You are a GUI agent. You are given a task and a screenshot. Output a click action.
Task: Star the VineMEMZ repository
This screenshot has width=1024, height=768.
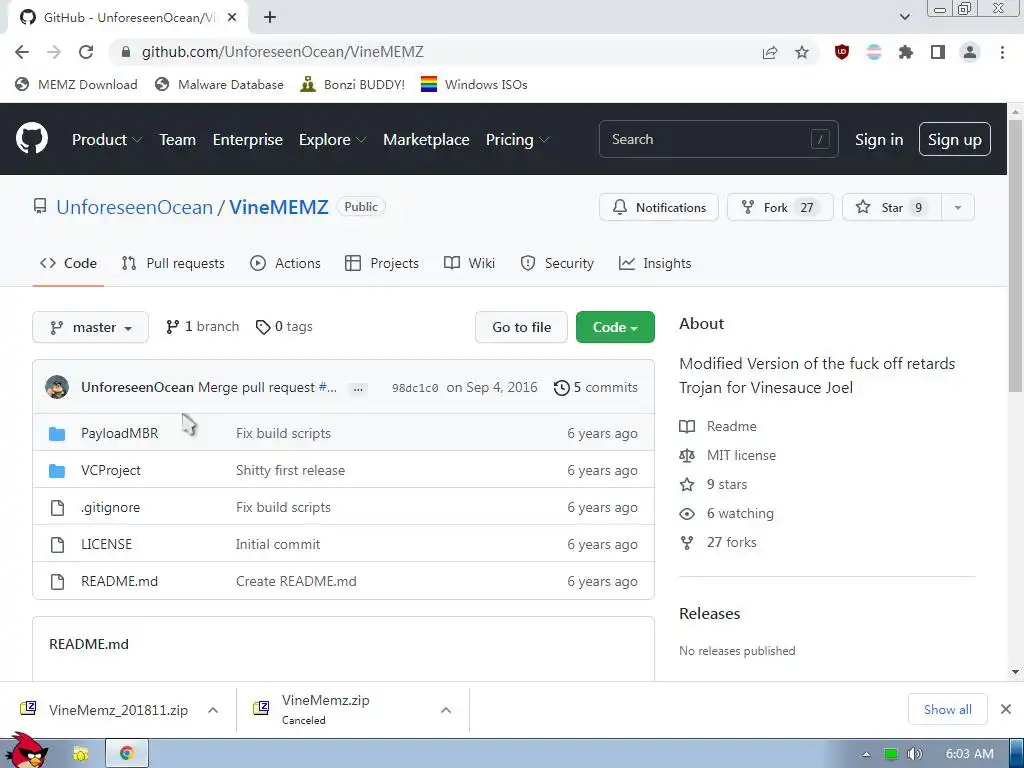[891, 208]
